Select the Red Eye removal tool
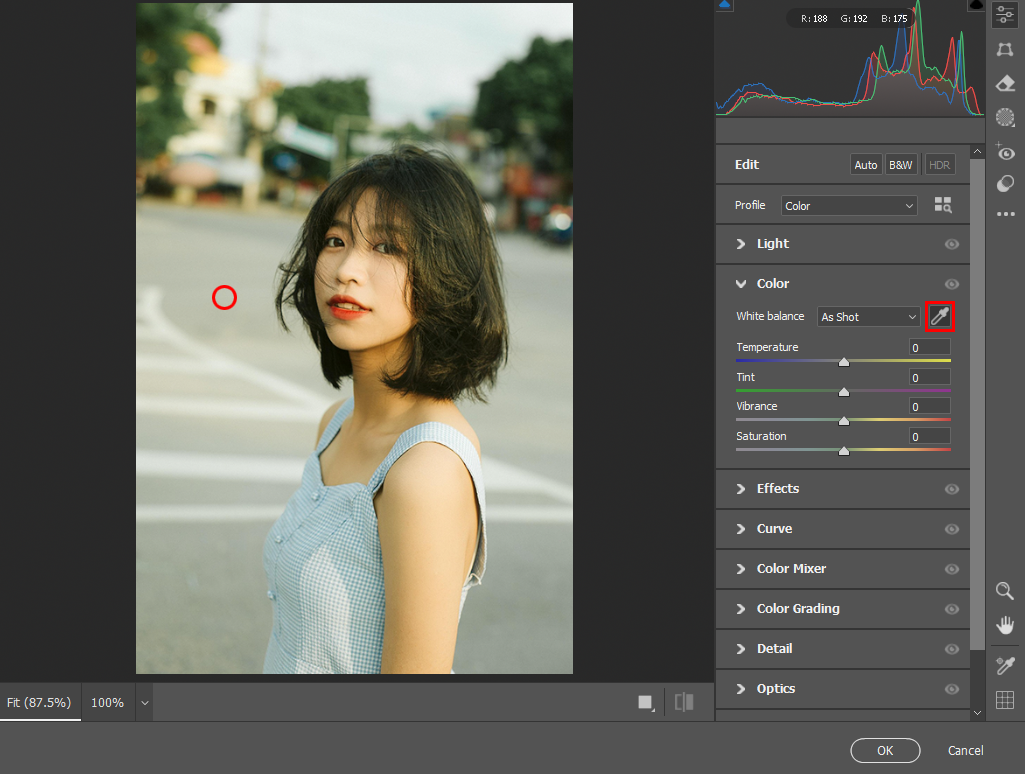 (1005, 153)
